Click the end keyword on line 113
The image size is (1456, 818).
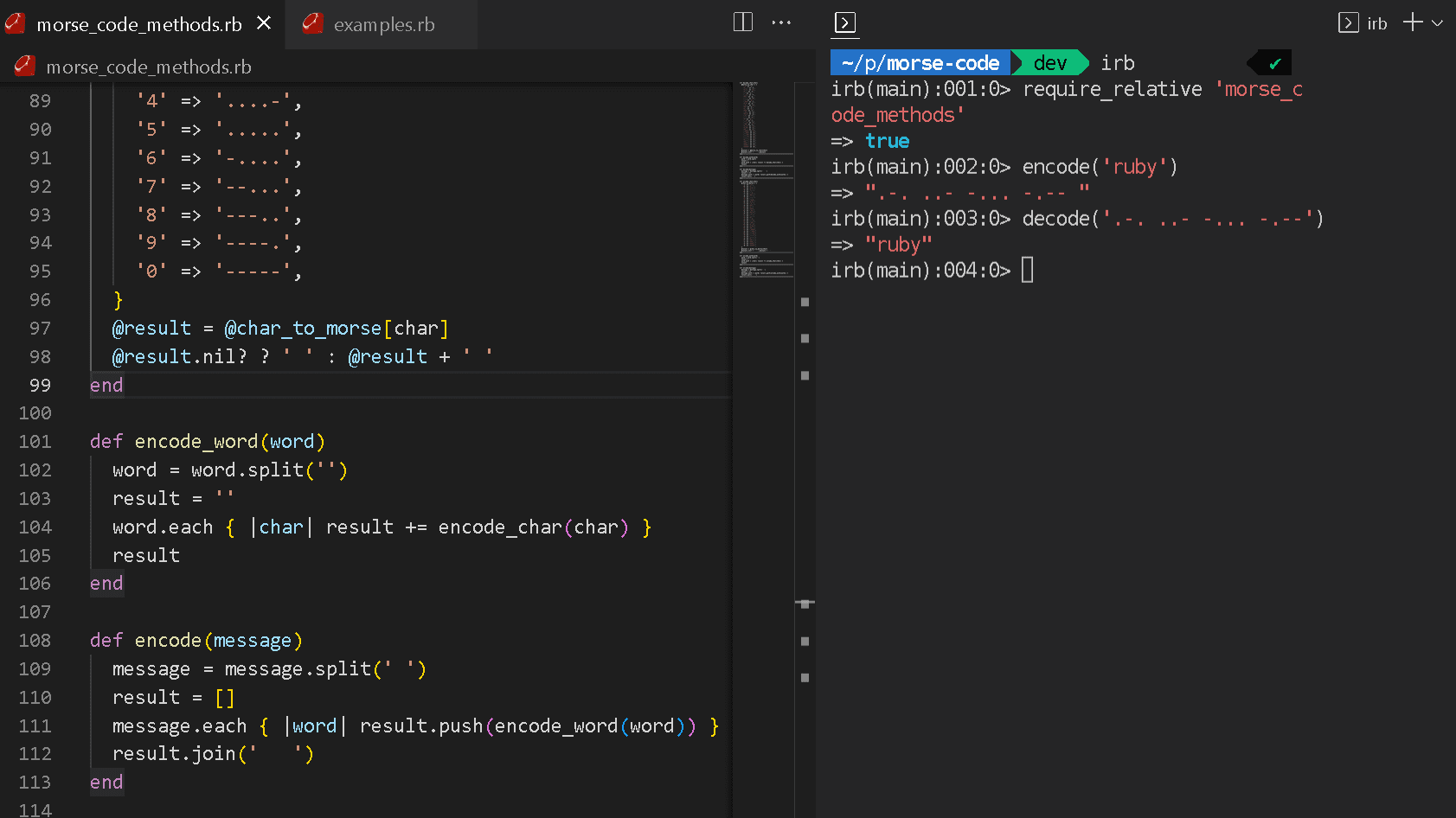(x=106, y=783)
